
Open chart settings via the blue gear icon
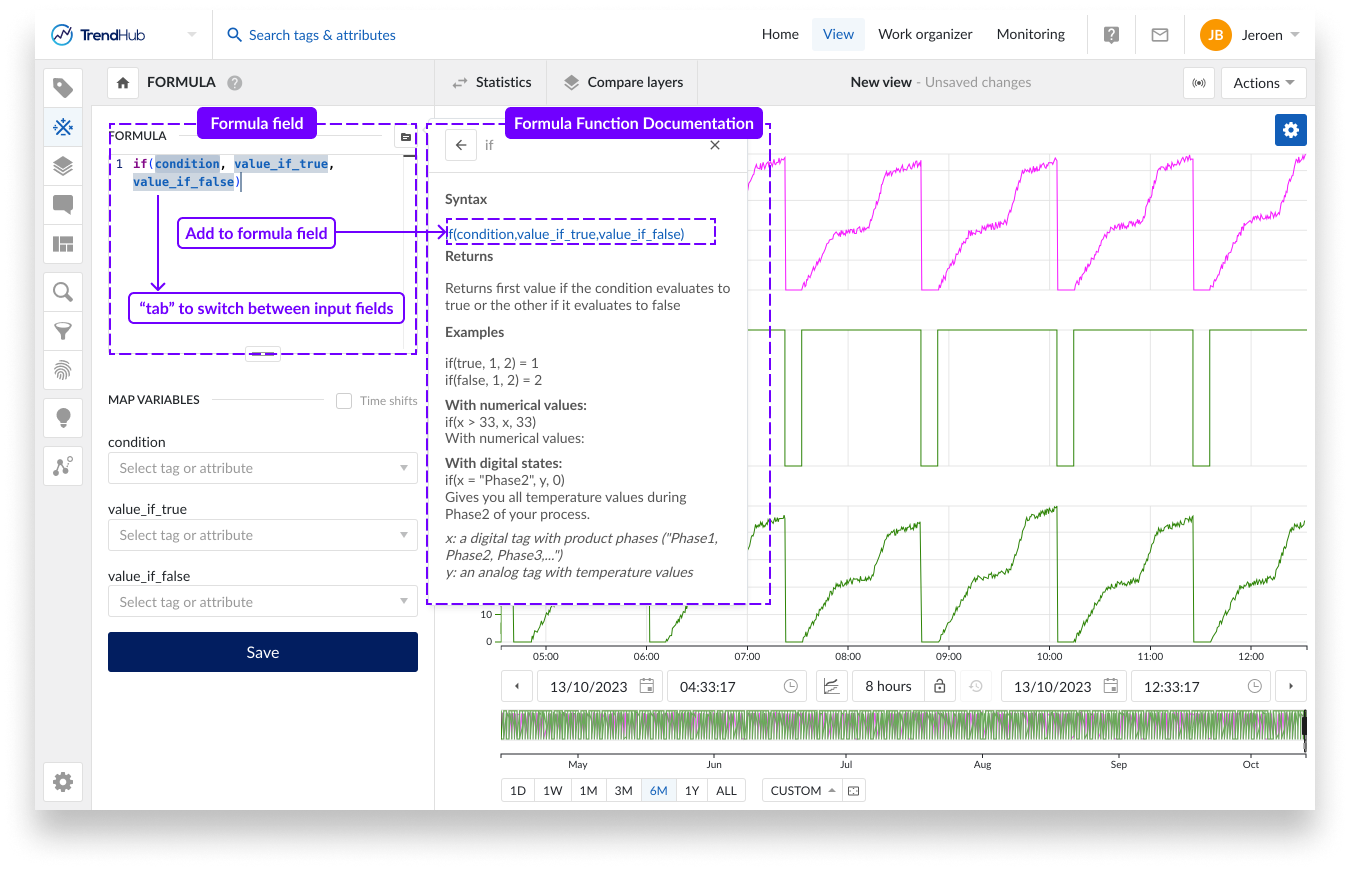click(1290, 130)
